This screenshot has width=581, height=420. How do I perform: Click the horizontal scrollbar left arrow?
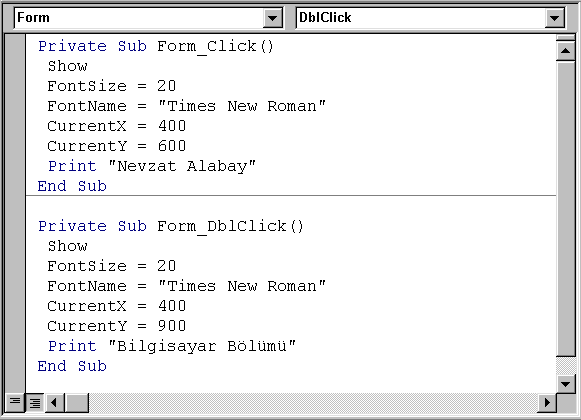[x=54, y=403]
